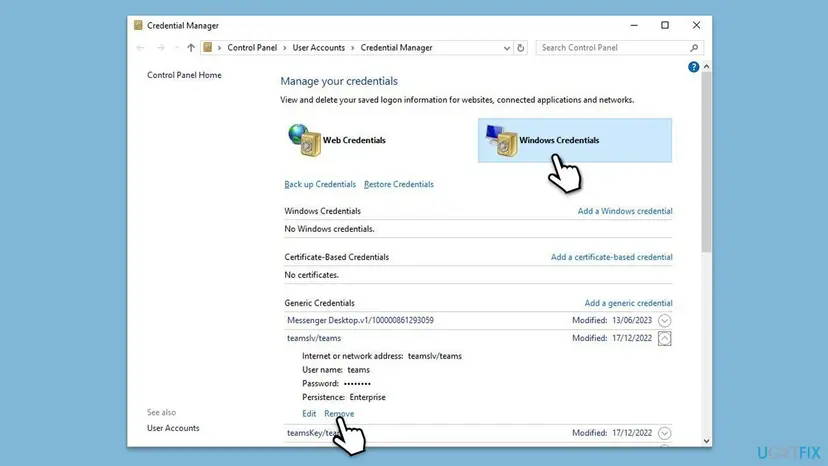The image size is (828, 466).
Task: Open the address bar history dropdown
Action: click(x=506, y=48)
